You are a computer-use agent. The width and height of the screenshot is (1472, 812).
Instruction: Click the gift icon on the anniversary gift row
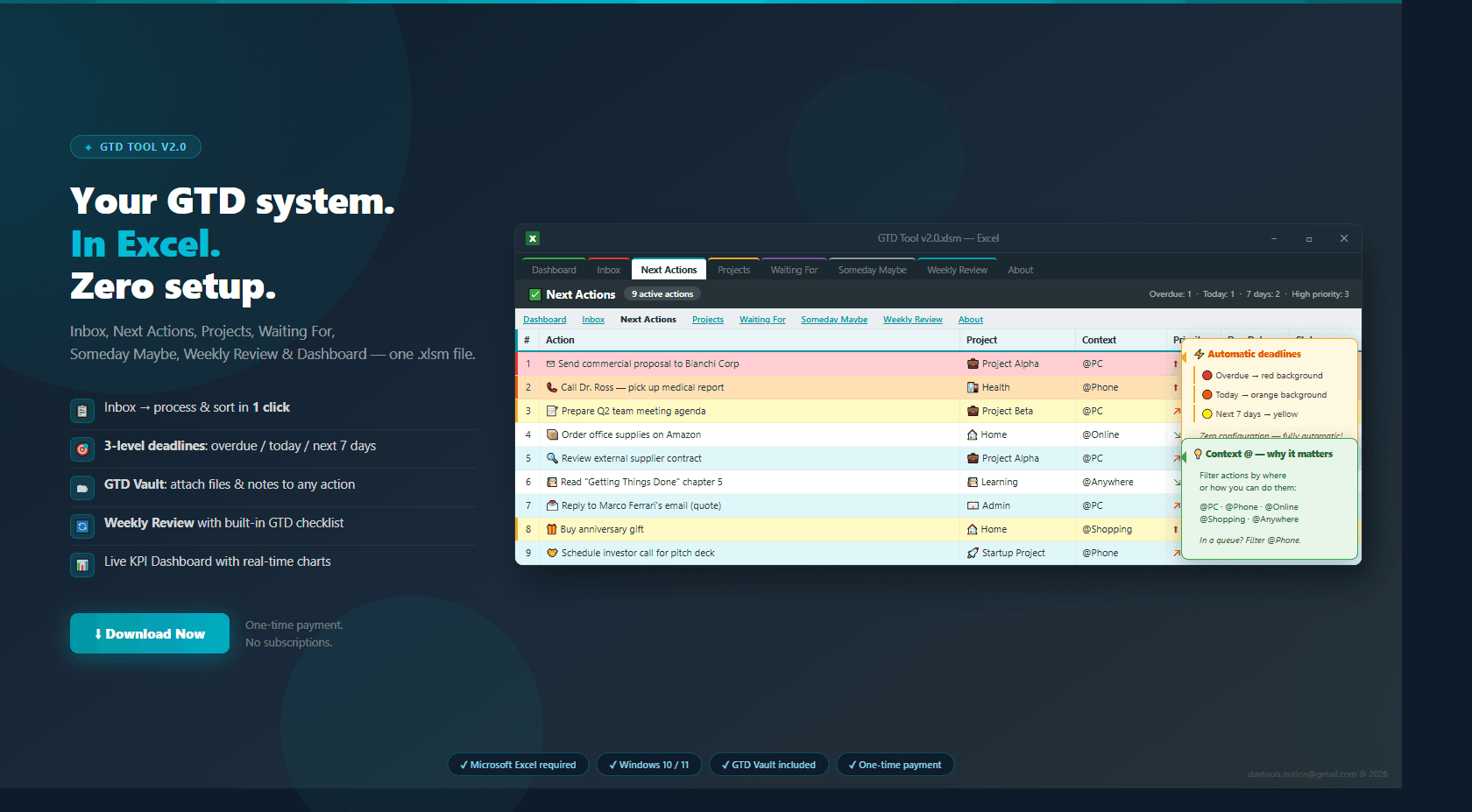(x=551, y=529)
